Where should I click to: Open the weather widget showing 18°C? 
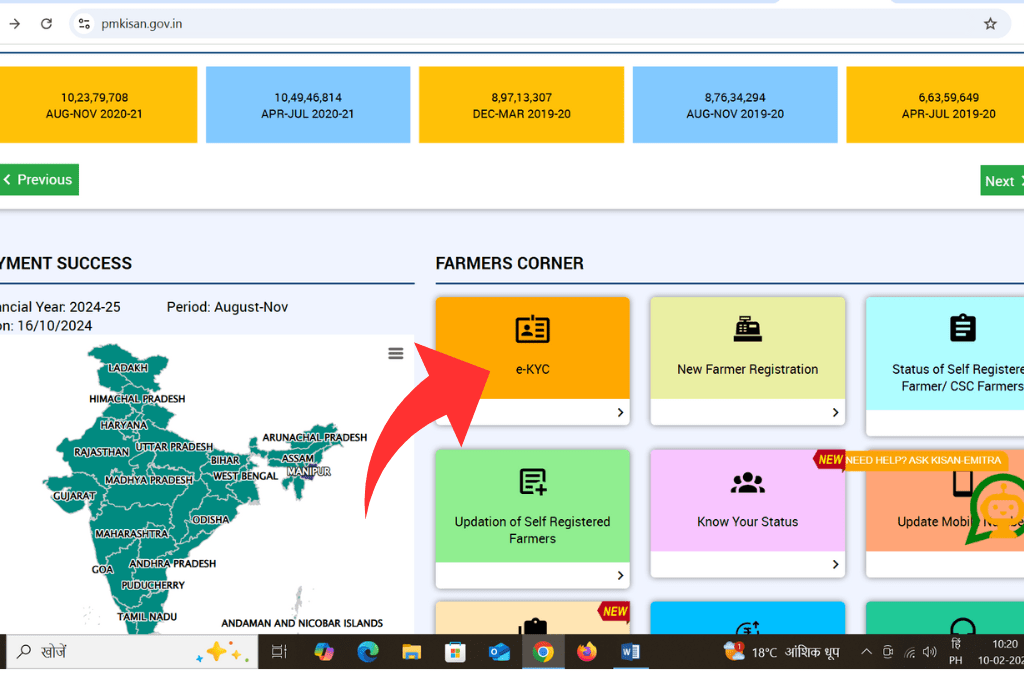click(781, 652)
